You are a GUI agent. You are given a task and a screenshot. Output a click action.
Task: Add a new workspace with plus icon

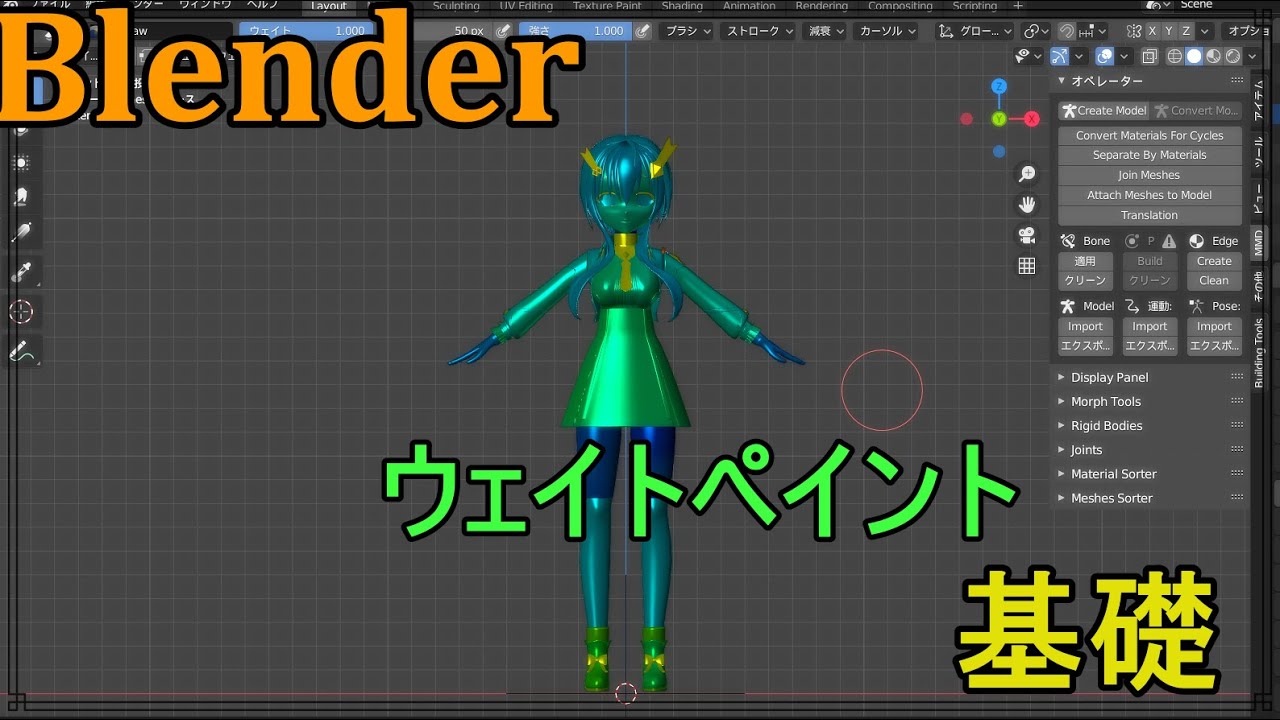[x=1018, y=6]
